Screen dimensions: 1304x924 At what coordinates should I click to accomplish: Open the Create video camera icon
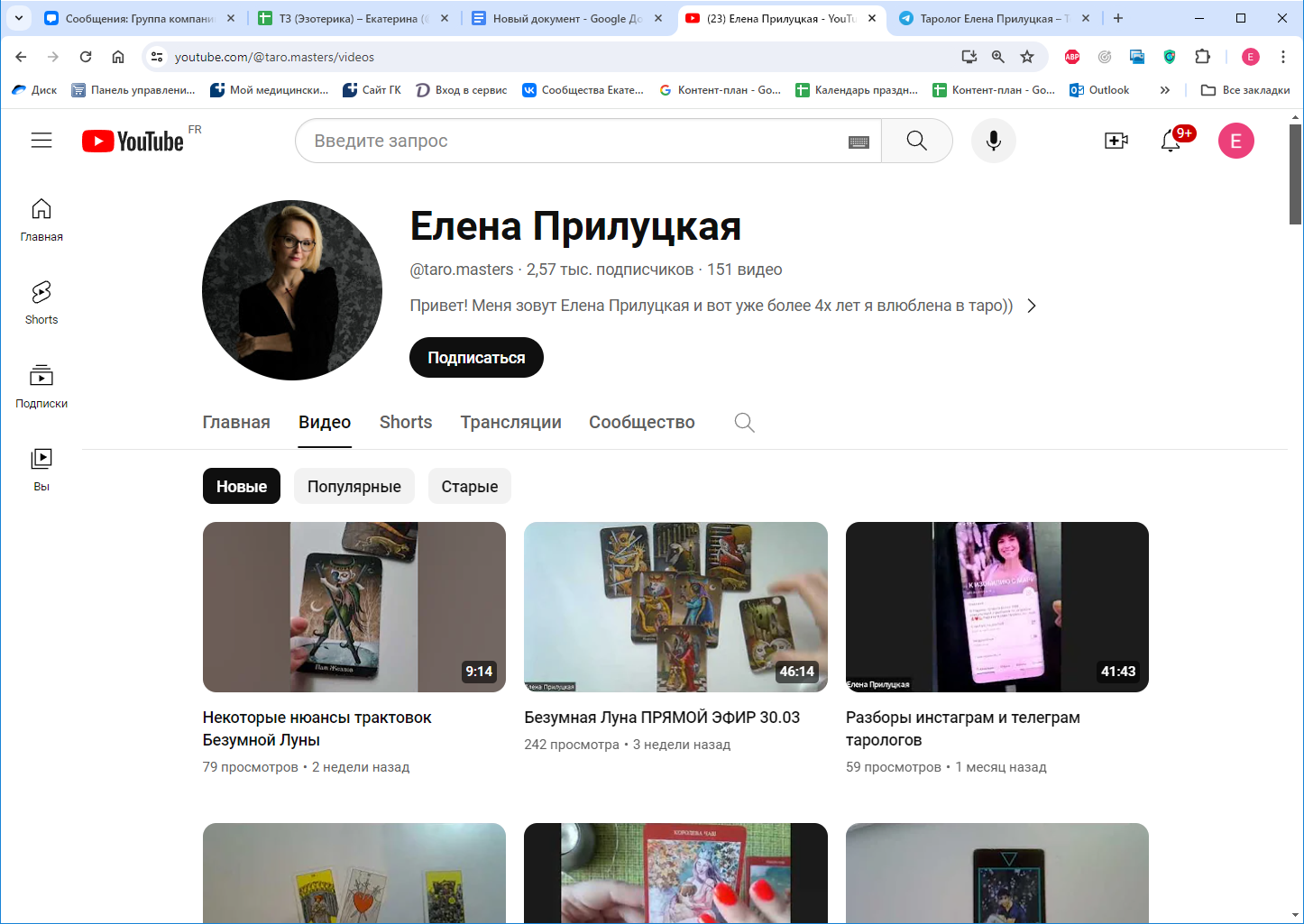coord(1116,141)
